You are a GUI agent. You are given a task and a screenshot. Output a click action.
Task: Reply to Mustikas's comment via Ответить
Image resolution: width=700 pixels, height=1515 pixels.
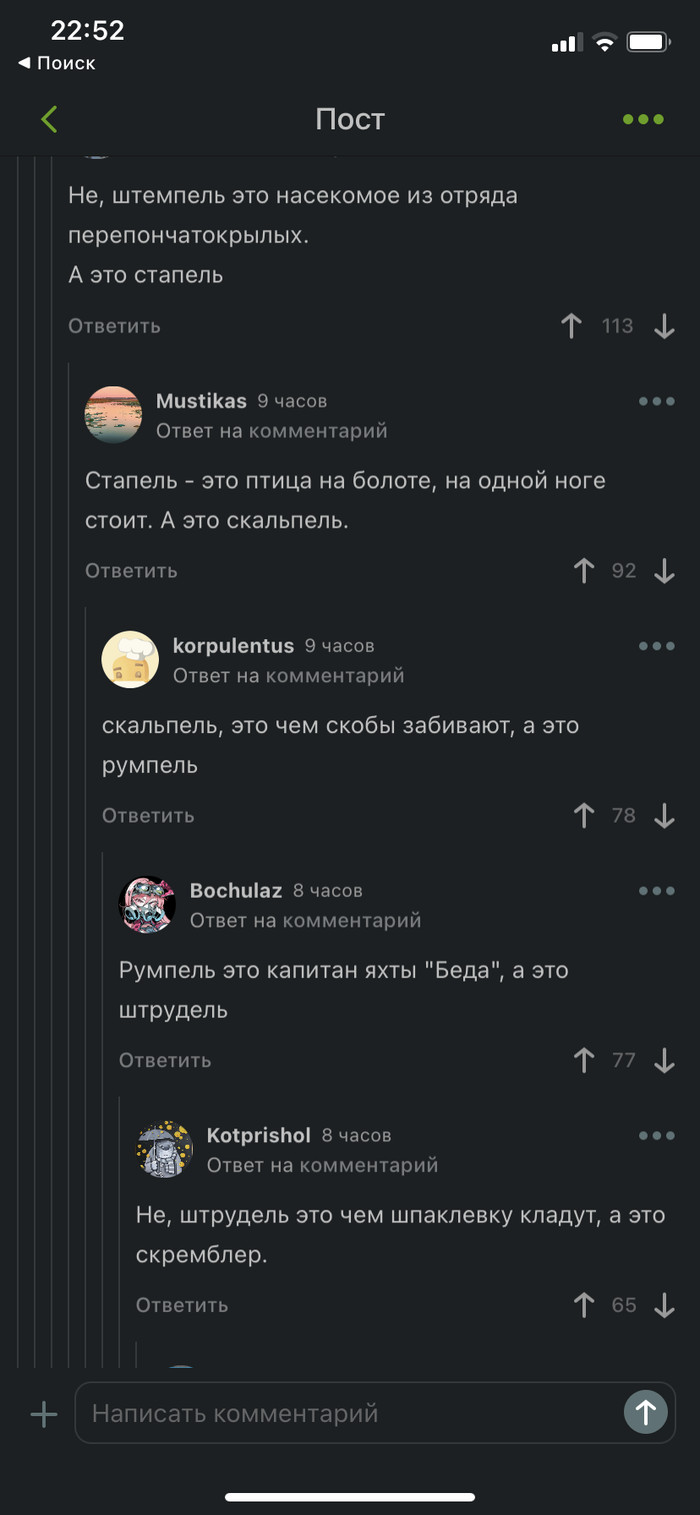pyautogui.click(x=131, y=571)
